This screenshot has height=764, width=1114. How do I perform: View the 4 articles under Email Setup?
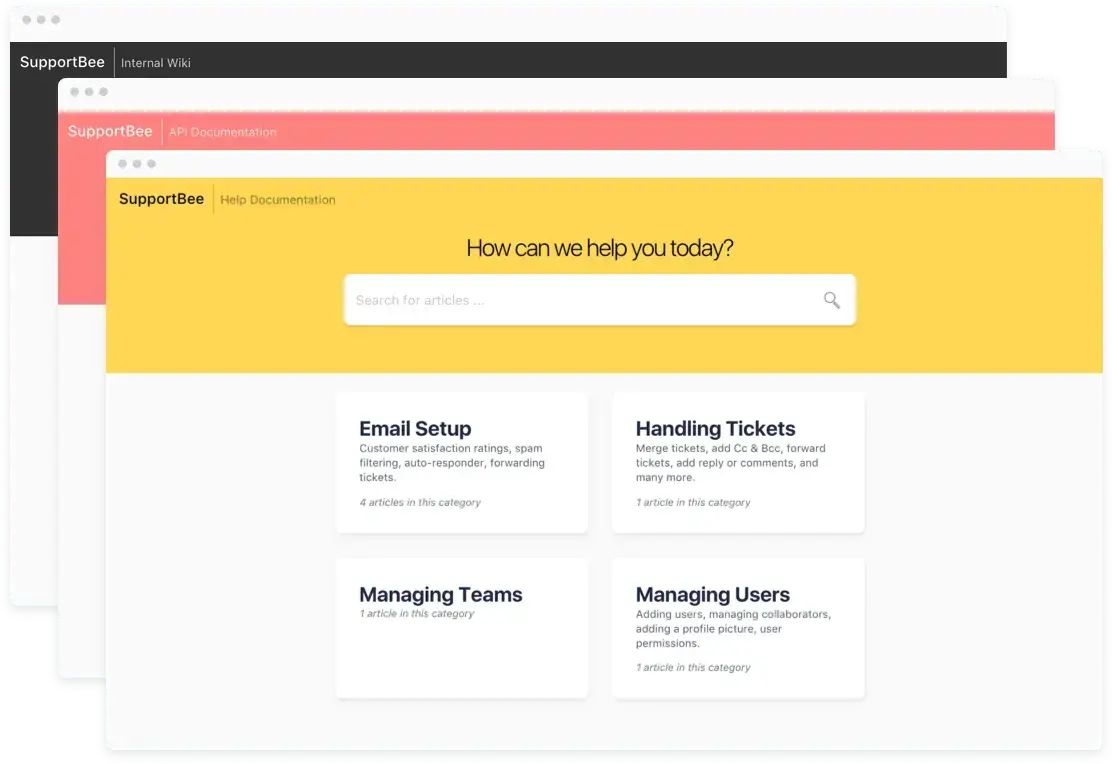click(x=418, y=502)
